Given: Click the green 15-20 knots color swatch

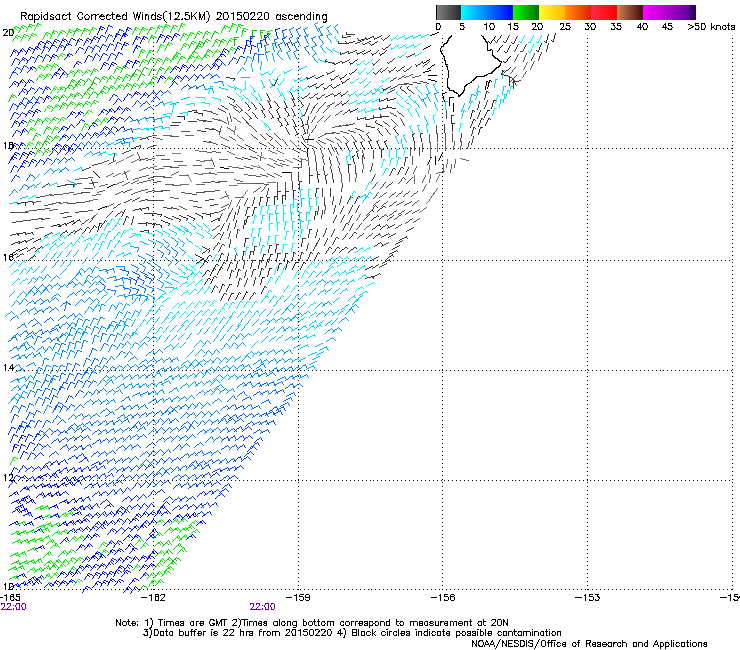Looking at the screenshot, I should tap(526, 12).
